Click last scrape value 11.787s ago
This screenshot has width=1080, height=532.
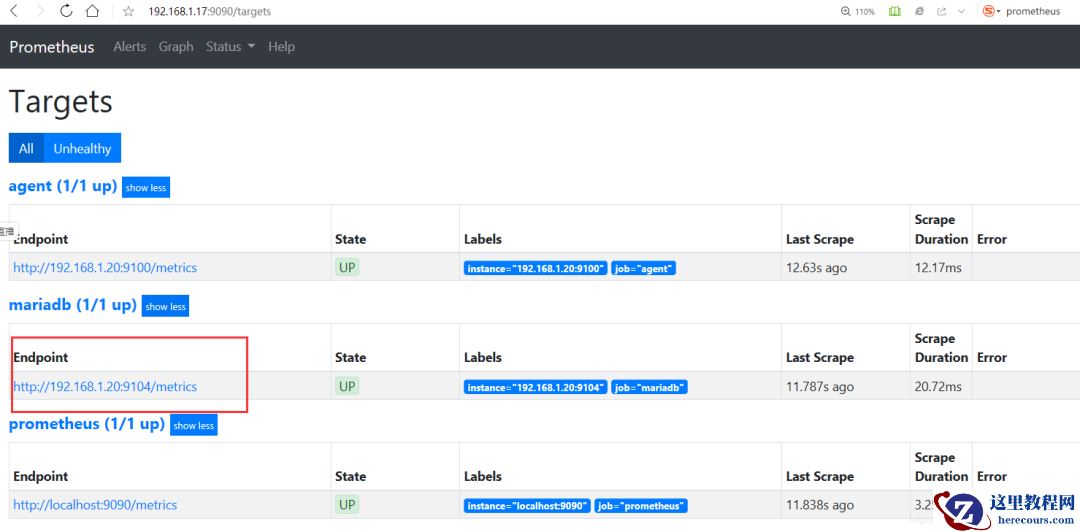click(x=820, y=387)
